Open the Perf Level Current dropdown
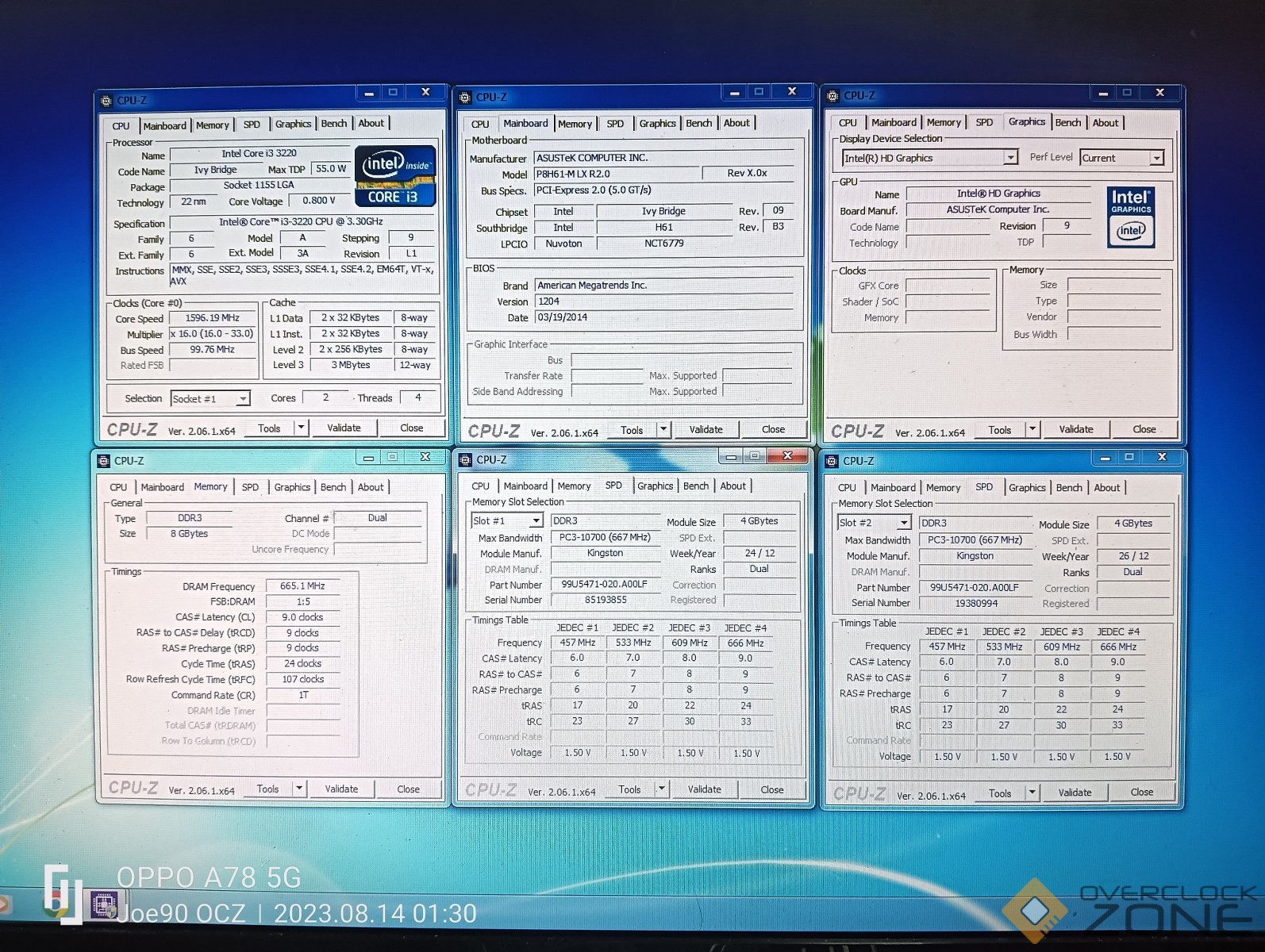Viewport: 1265px width, 952px height. point(1157,158)
